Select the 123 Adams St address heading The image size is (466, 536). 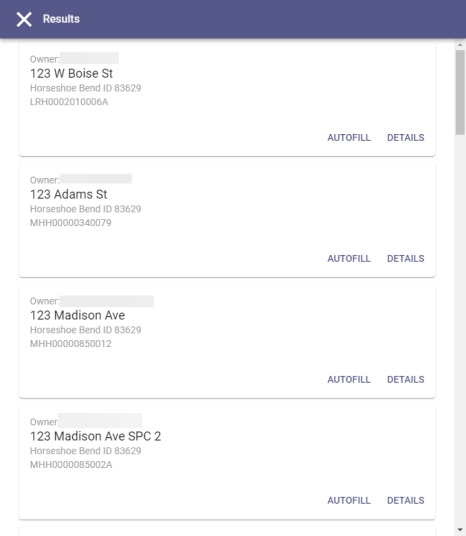[x=69, y=195]
